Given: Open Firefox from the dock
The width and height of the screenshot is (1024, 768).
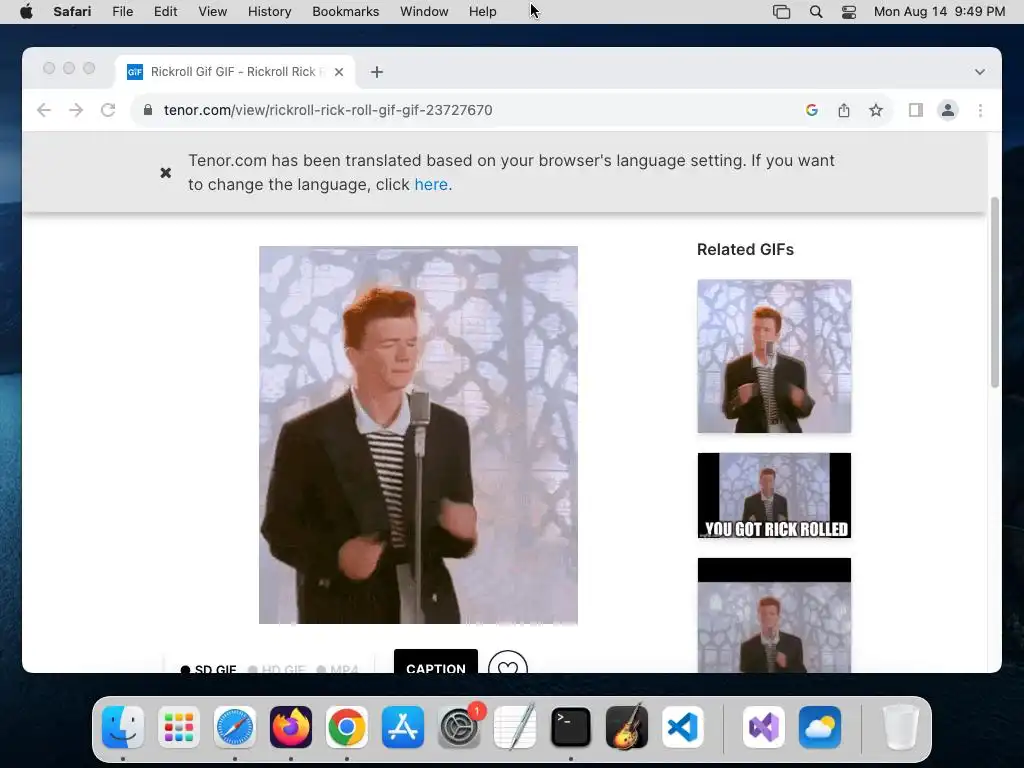Looking at the screenshot, I should tap(291, 727).
